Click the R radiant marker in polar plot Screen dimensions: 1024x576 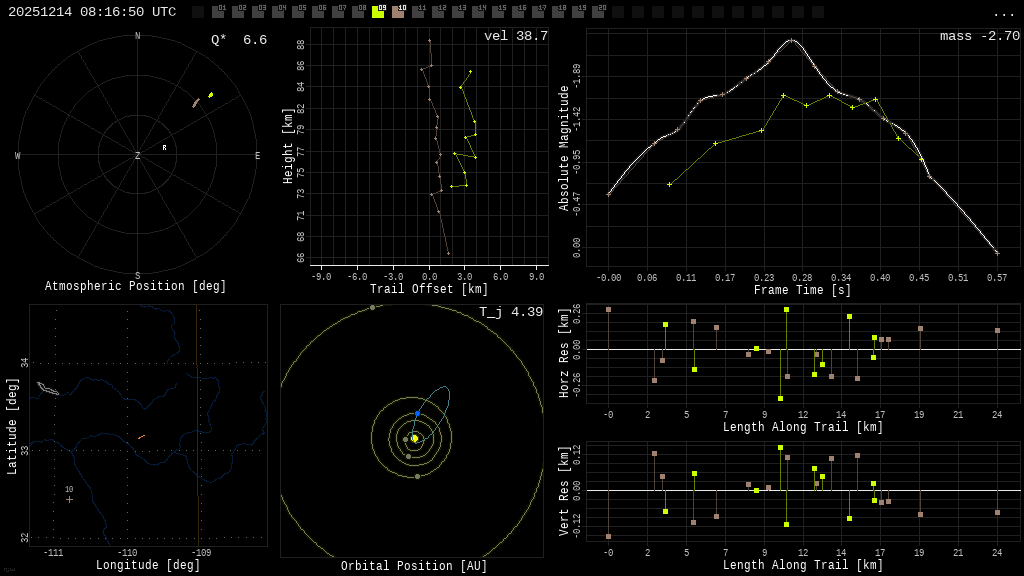[x=165, y=148]
